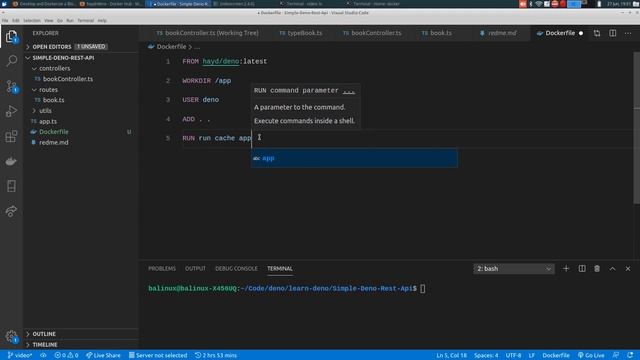Close the terminal panel
The width and height of the screenshot is (640, 360).
click(628, 269)
